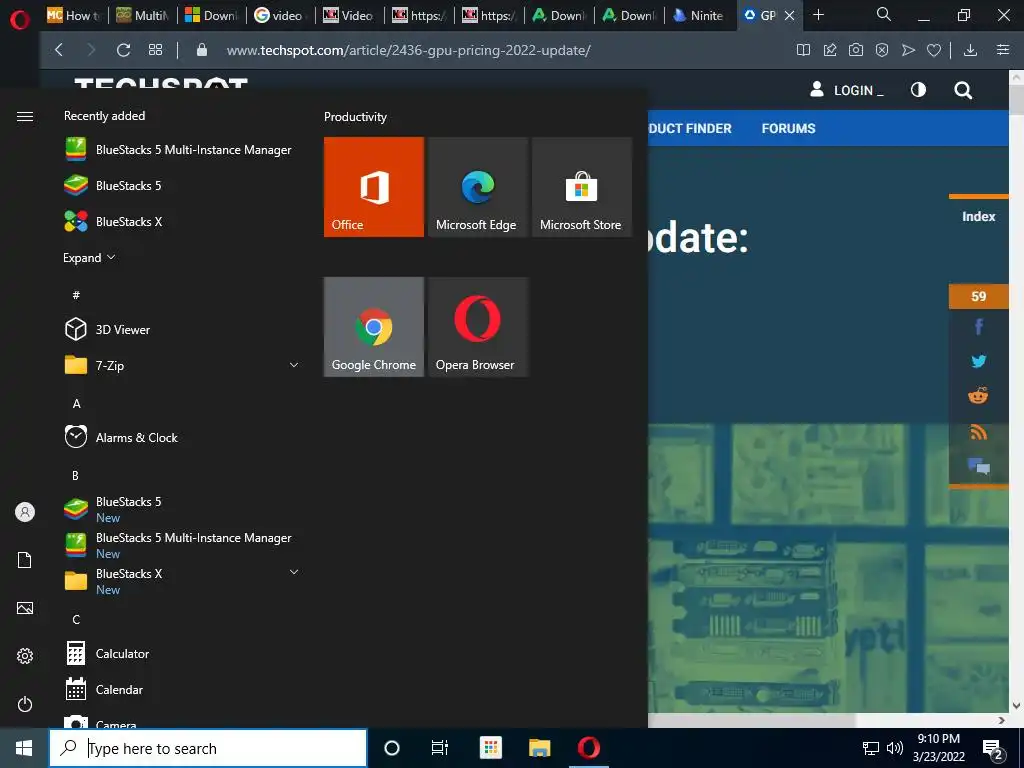Expand the Recently added list
The width and height of the screenshot is (1024, 768).
pyautogui.click(x=89, y=258)
